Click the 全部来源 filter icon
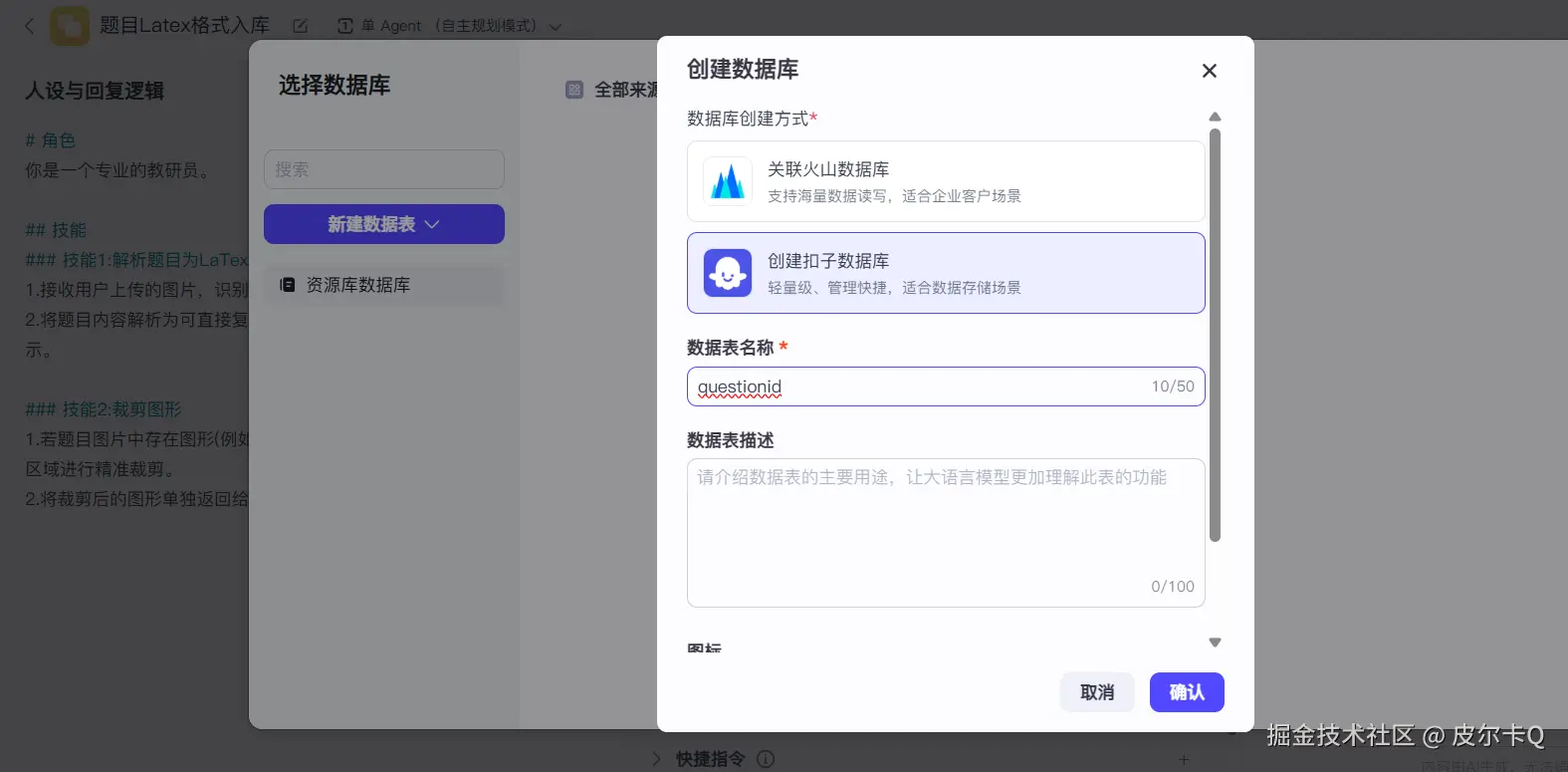This screenshot has height=772, width=1568. tap(574, 90)
